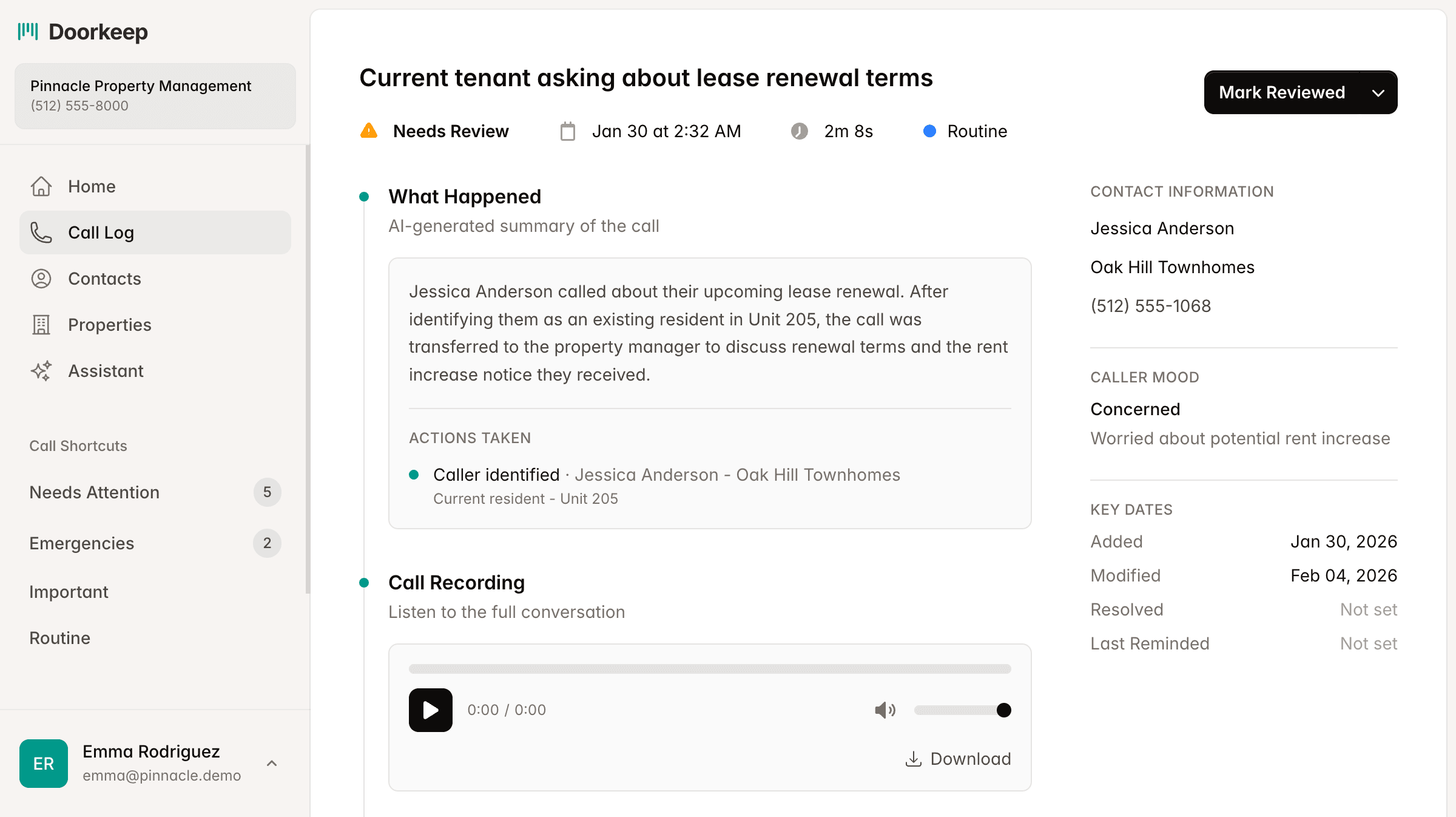Click the Needs Review warning triangle
Image resolution: width=1456 pixels, height=817 pixels.
point(369,131)
